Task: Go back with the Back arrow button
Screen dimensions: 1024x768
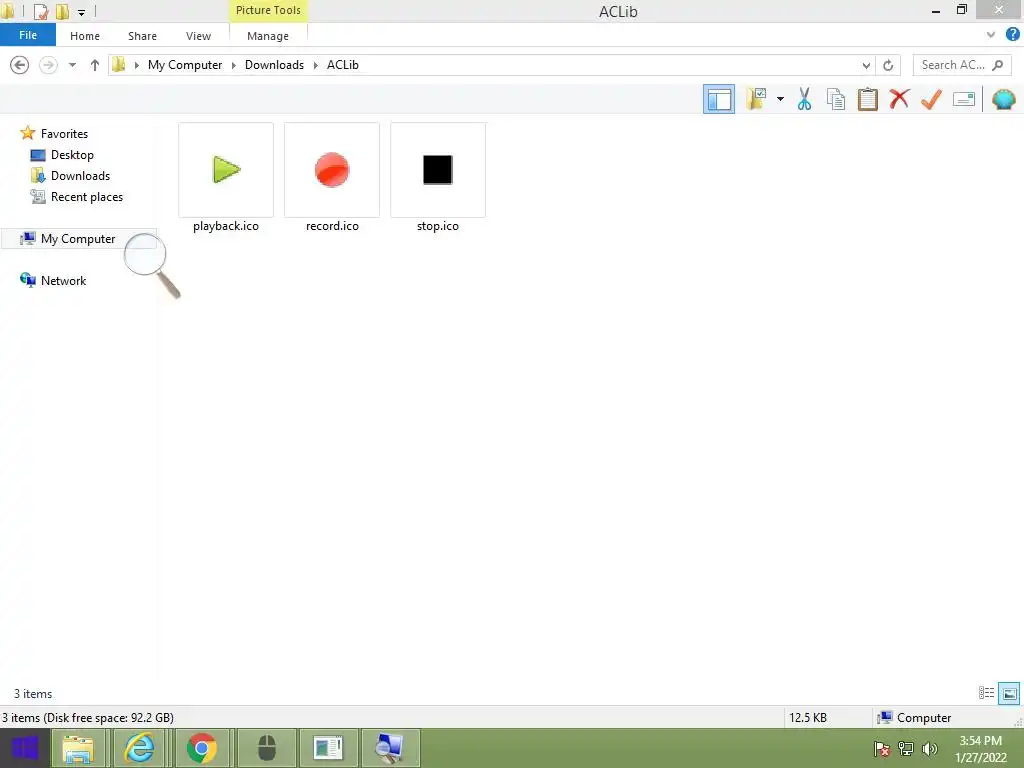Action: click(x=20, y=65)
